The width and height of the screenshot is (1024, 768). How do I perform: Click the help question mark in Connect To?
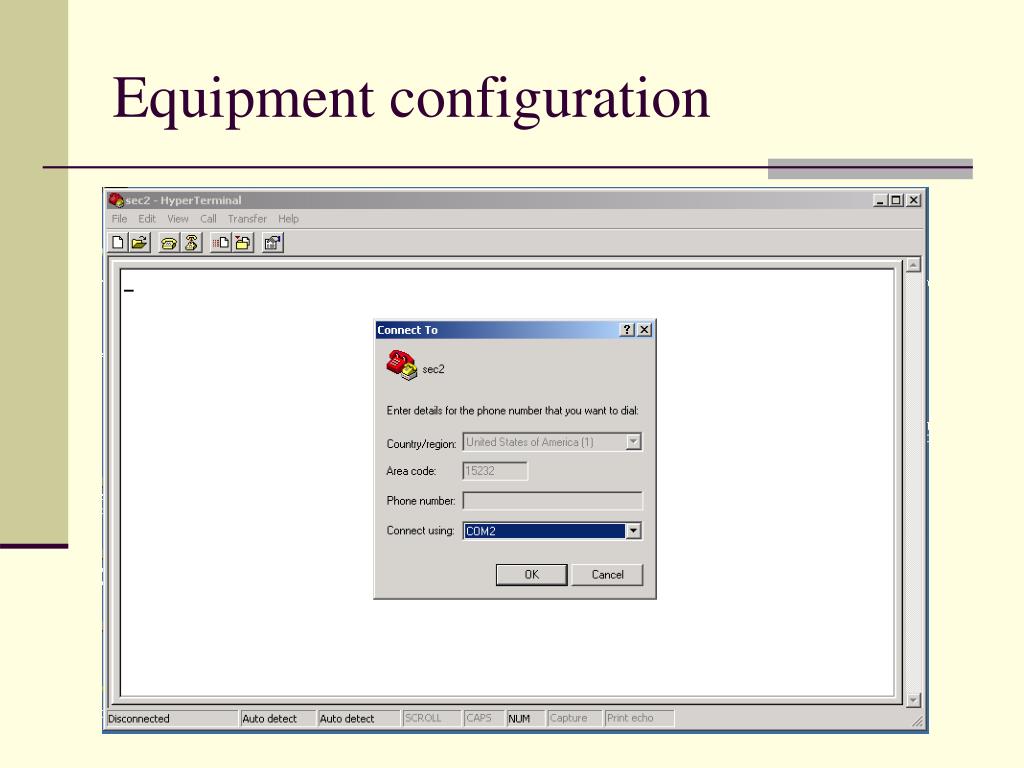tap(627, 330)
